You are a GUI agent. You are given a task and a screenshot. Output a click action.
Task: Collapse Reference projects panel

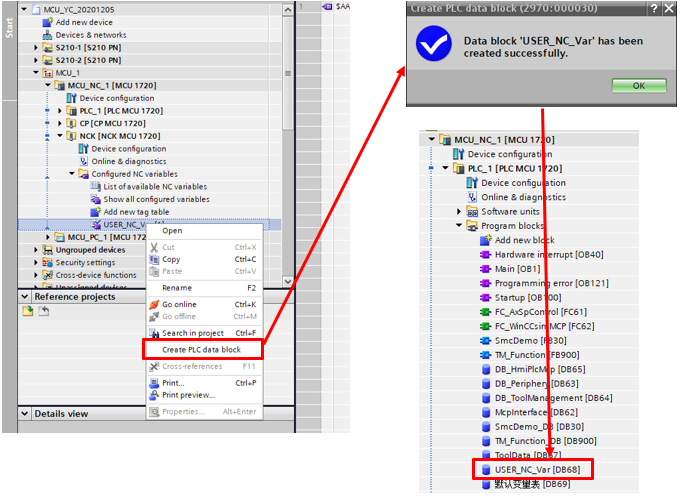coord(25,297)
